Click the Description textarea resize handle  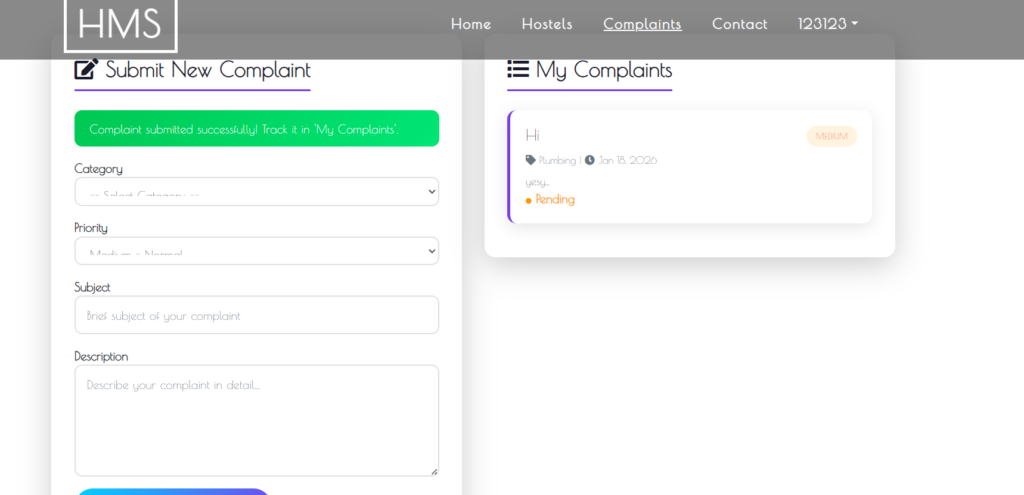click(x=434, y=471)
